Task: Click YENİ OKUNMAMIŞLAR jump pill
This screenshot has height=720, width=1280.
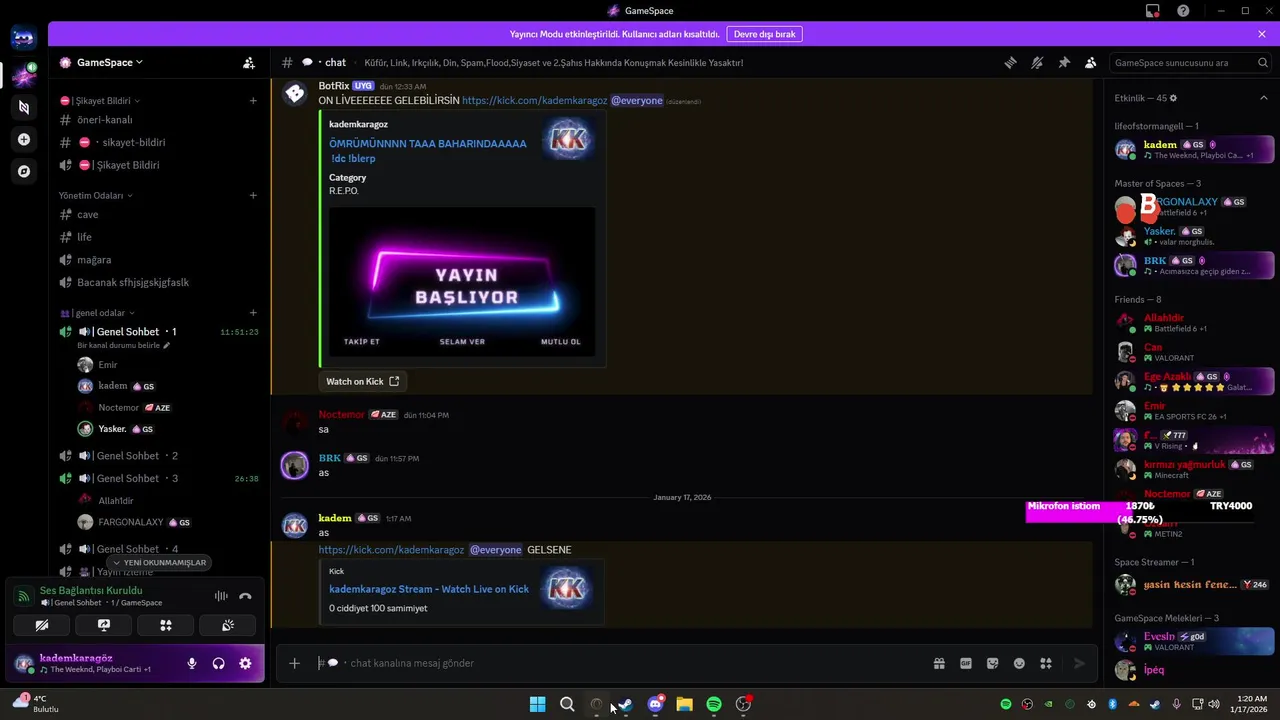Action: coord(160,563)
